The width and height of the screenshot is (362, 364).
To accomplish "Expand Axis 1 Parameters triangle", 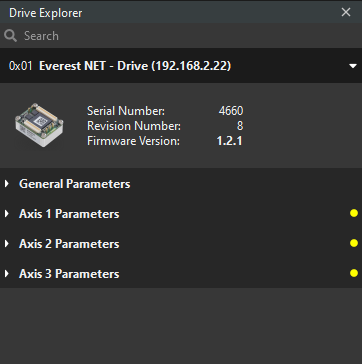I will pyautogui.click(x=7, y=213).
